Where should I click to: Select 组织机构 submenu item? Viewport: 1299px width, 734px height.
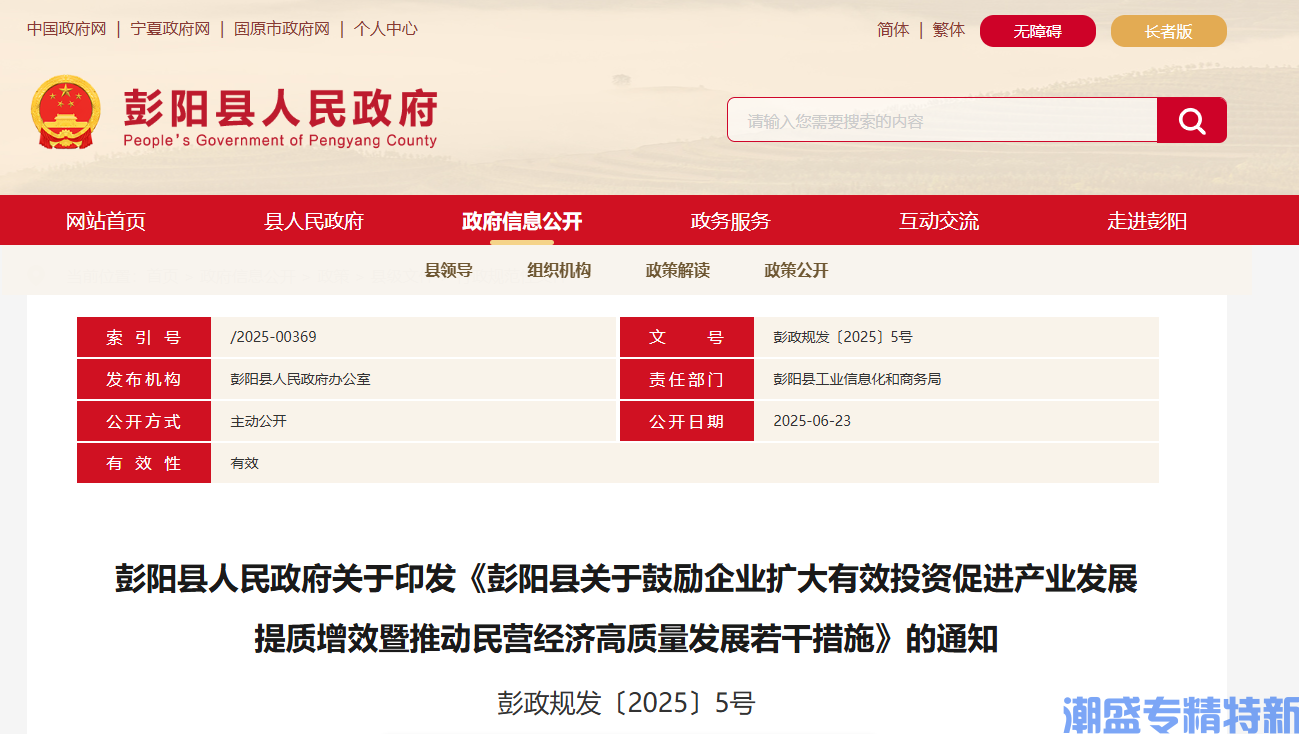point(559,270)
